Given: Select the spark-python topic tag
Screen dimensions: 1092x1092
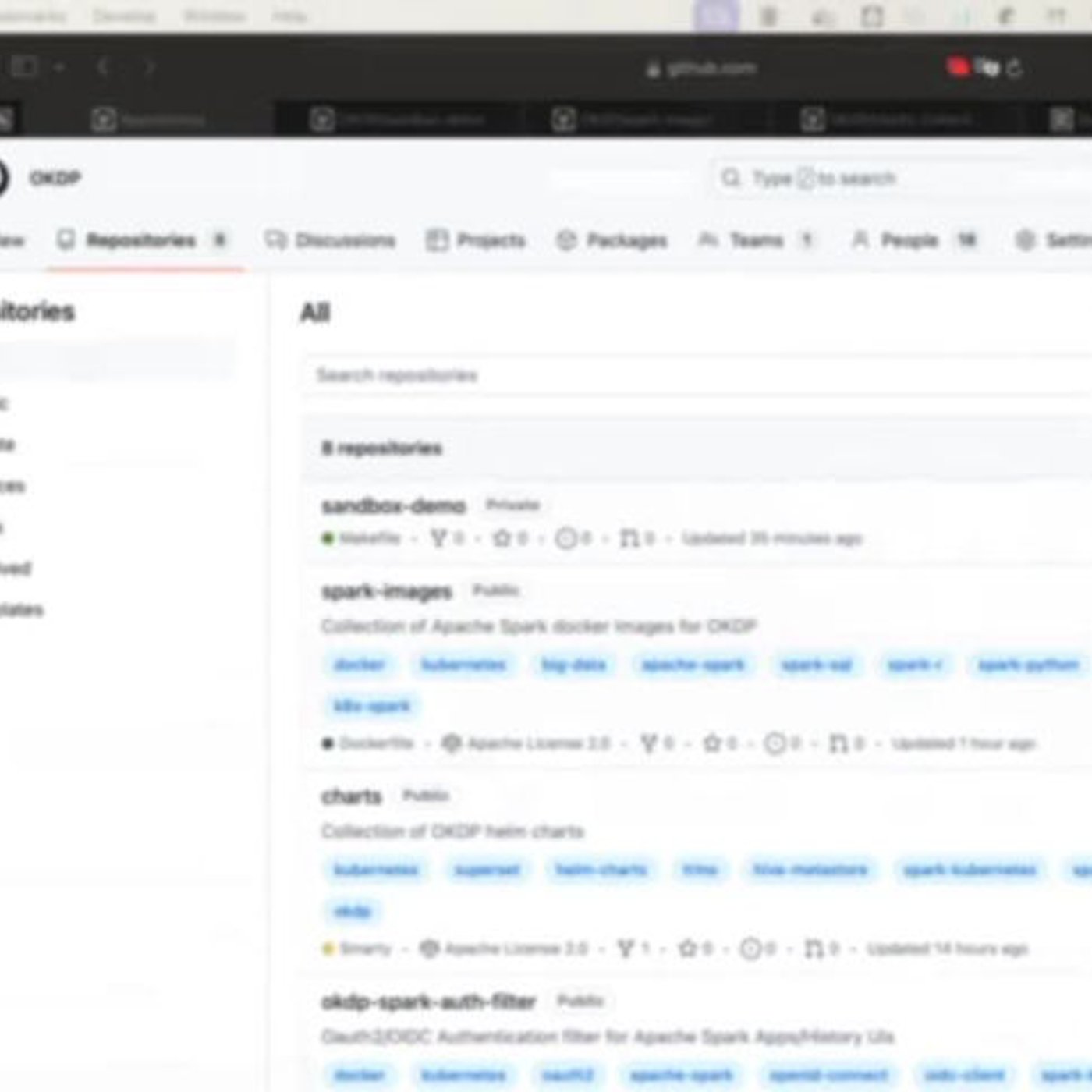Looking at the screenshot, I should coord(1029,665).
